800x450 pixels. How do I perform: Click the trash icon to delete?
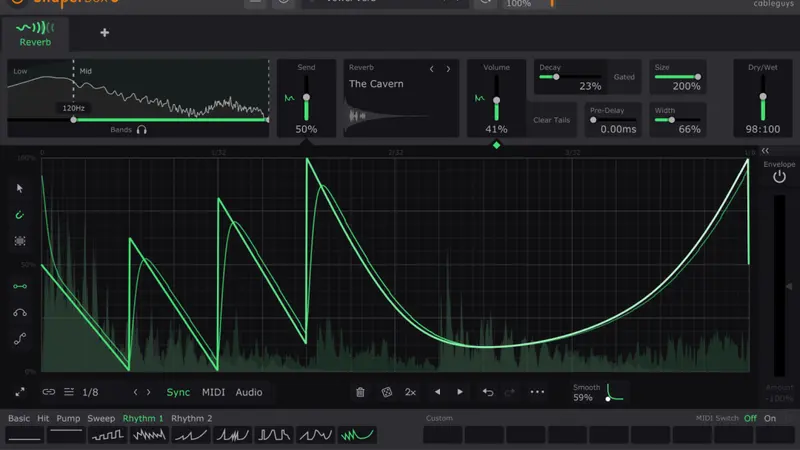[360, 392]
